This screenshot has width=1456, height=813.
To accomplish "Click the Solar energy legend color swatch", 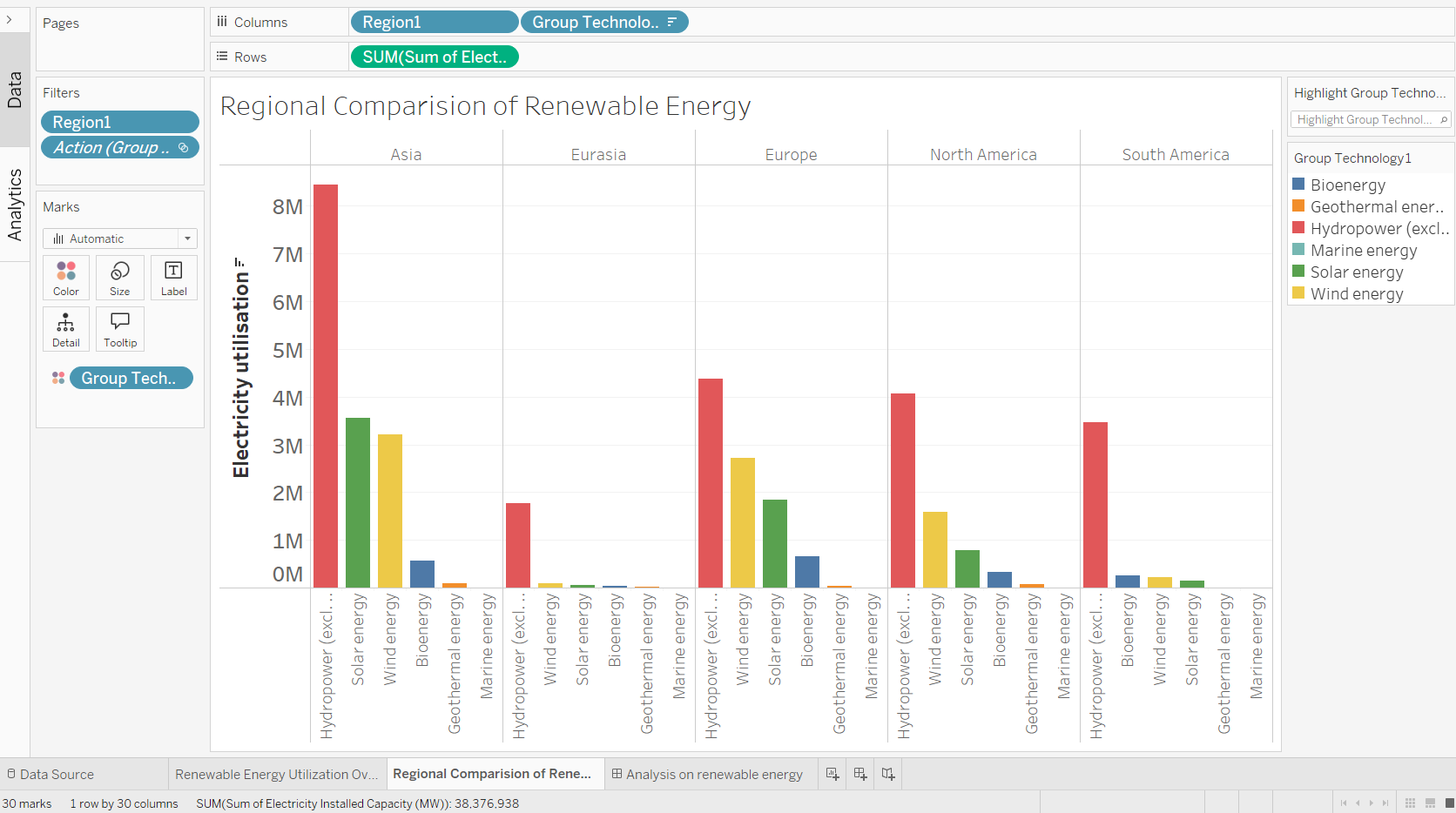I will [x=1298, y=272].
